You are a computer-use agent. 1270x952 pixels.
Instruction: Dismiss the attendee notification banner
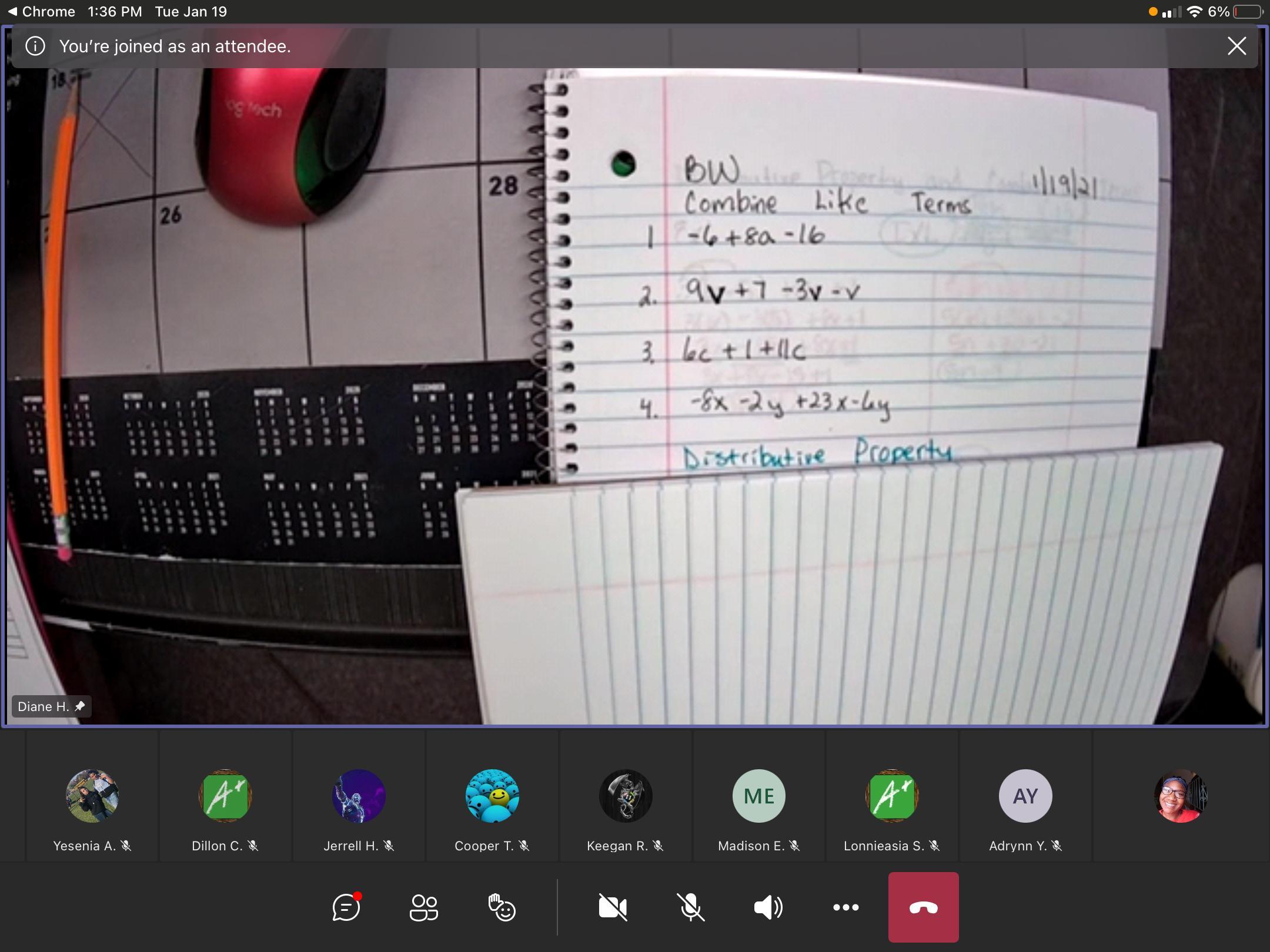(x=1236, y=46)
